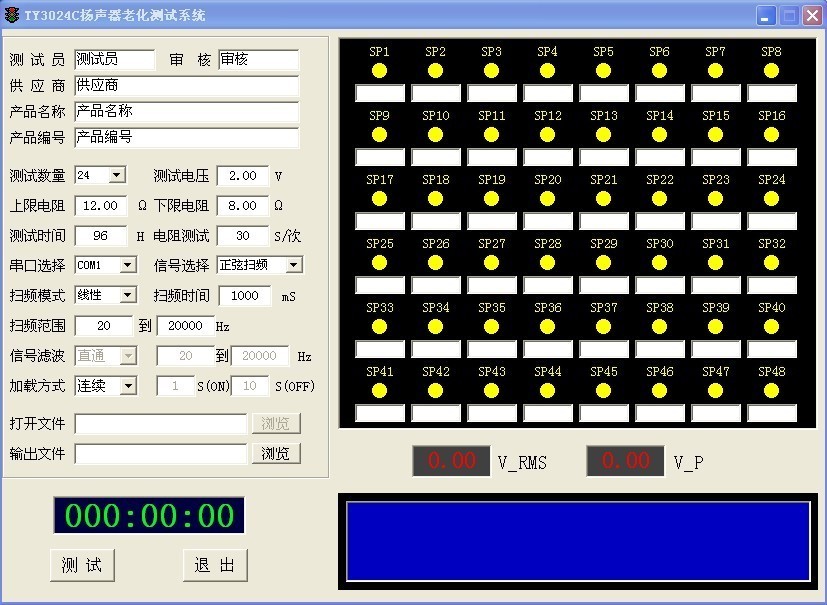Click the SP6 yellow indicator light
Screen dimensions: 827x605
659,71
